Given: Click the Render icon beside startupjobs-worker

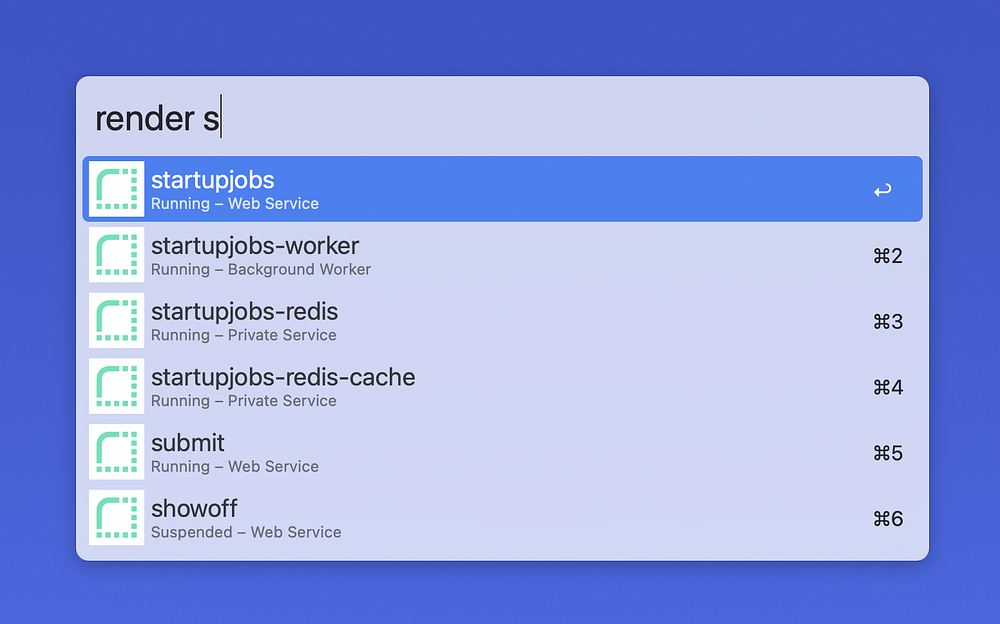Looking at the screenshot, I should tap(117, 255).
